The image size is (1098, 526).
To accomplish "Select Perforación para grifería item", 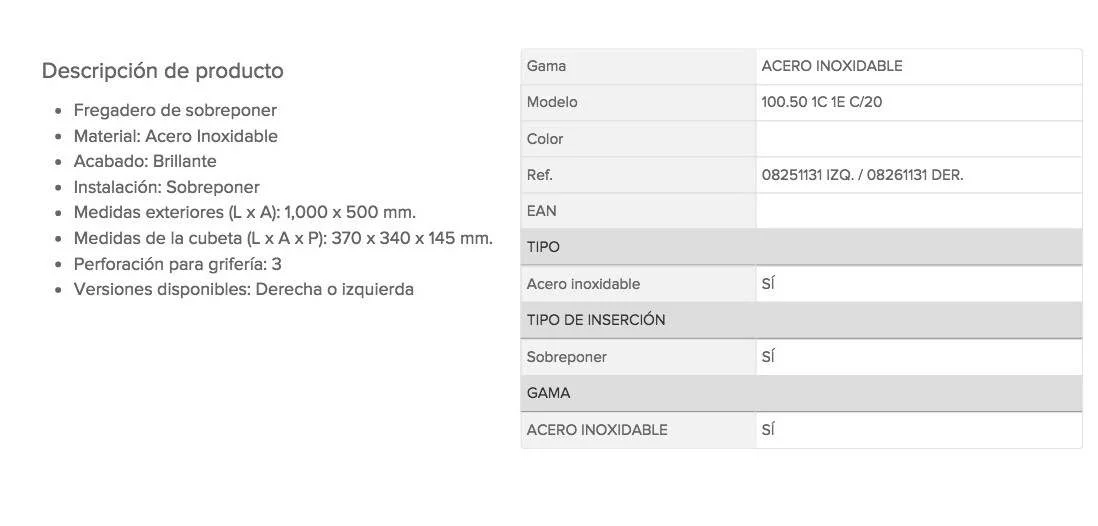I will click(x=178, y=264).
